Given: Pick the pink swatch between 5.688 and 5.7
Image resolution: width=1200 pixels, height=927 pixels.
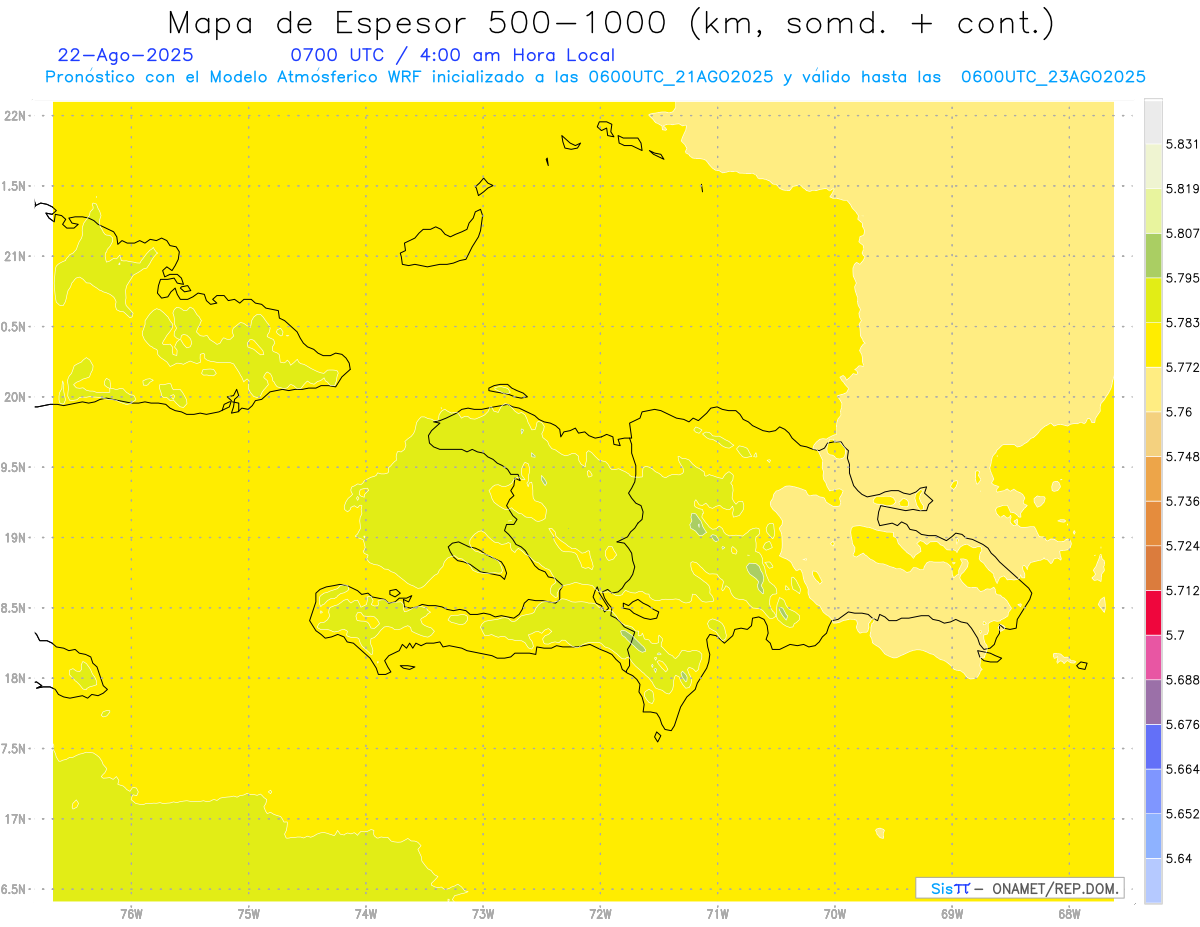Looking at the screenshot, I should click(x=1153, y=657).
